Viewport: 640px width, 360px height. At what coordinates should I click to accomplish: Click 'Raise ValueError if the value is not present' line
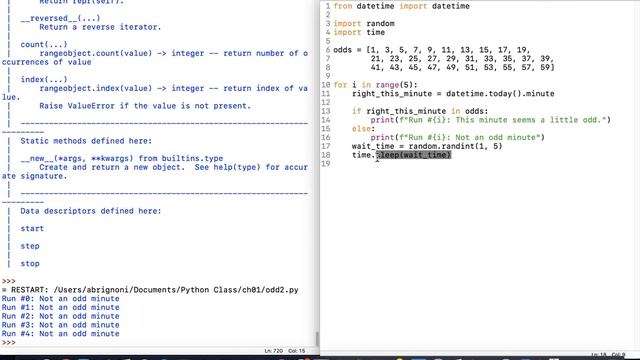[145, 106]
